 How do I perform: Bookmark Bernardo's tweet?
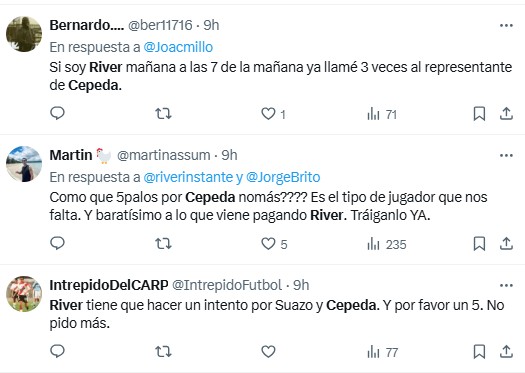click(479, 114)
